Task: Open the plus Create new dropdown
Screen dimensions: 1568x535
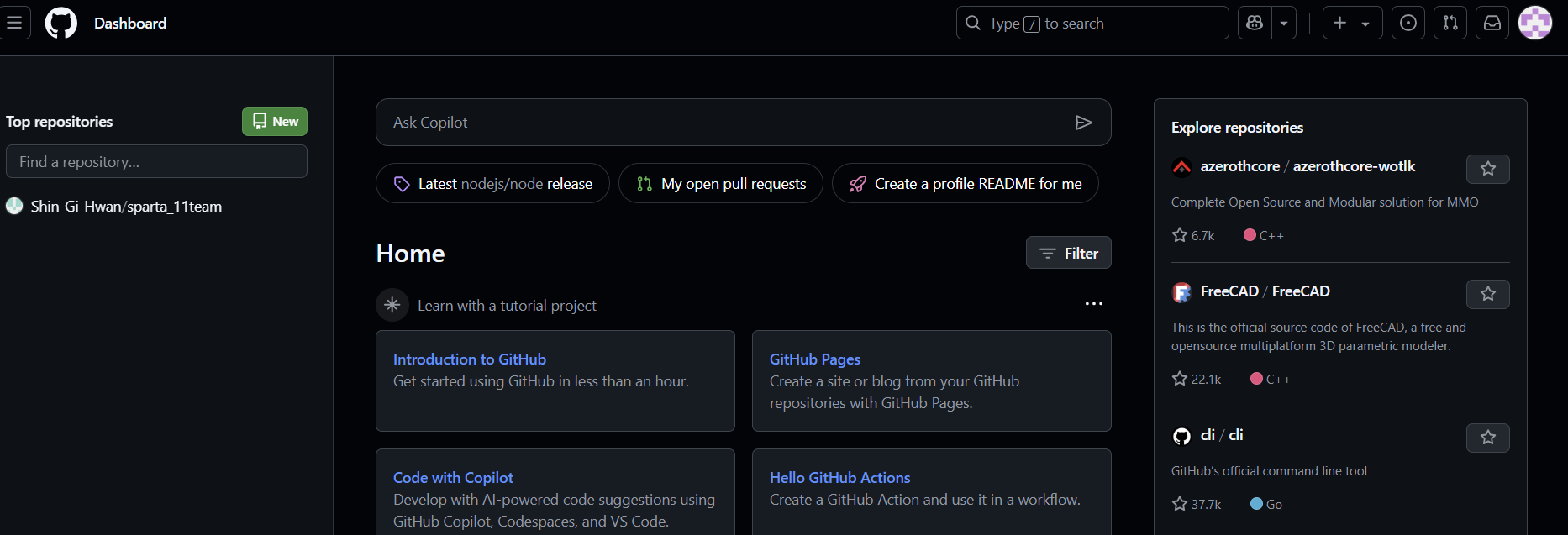Action: click(x=1352, y=23)
